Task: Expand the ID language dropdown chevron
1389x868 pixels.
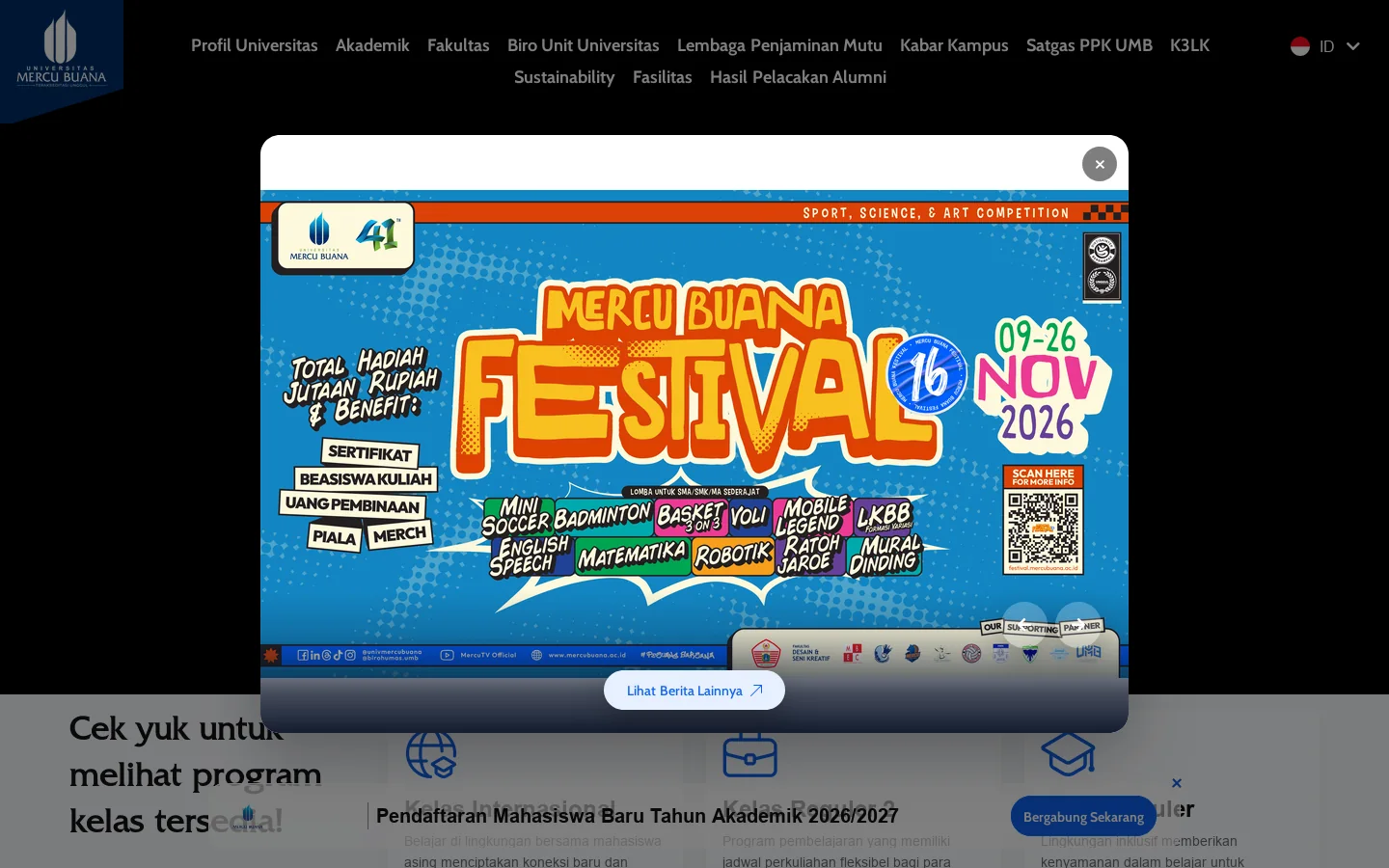Action: [1353, 46]
